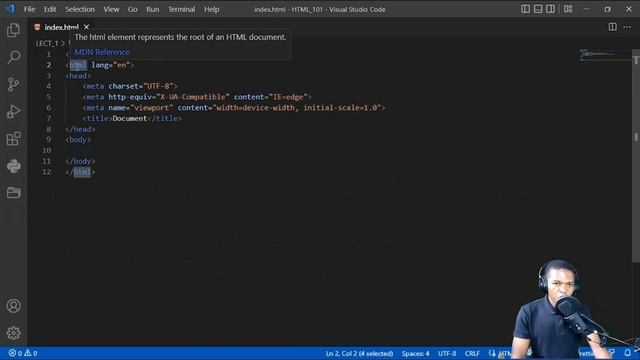Click the "IE=edge" content value
Viewport: 640px width, 360px height.
[x=289, y=97]
